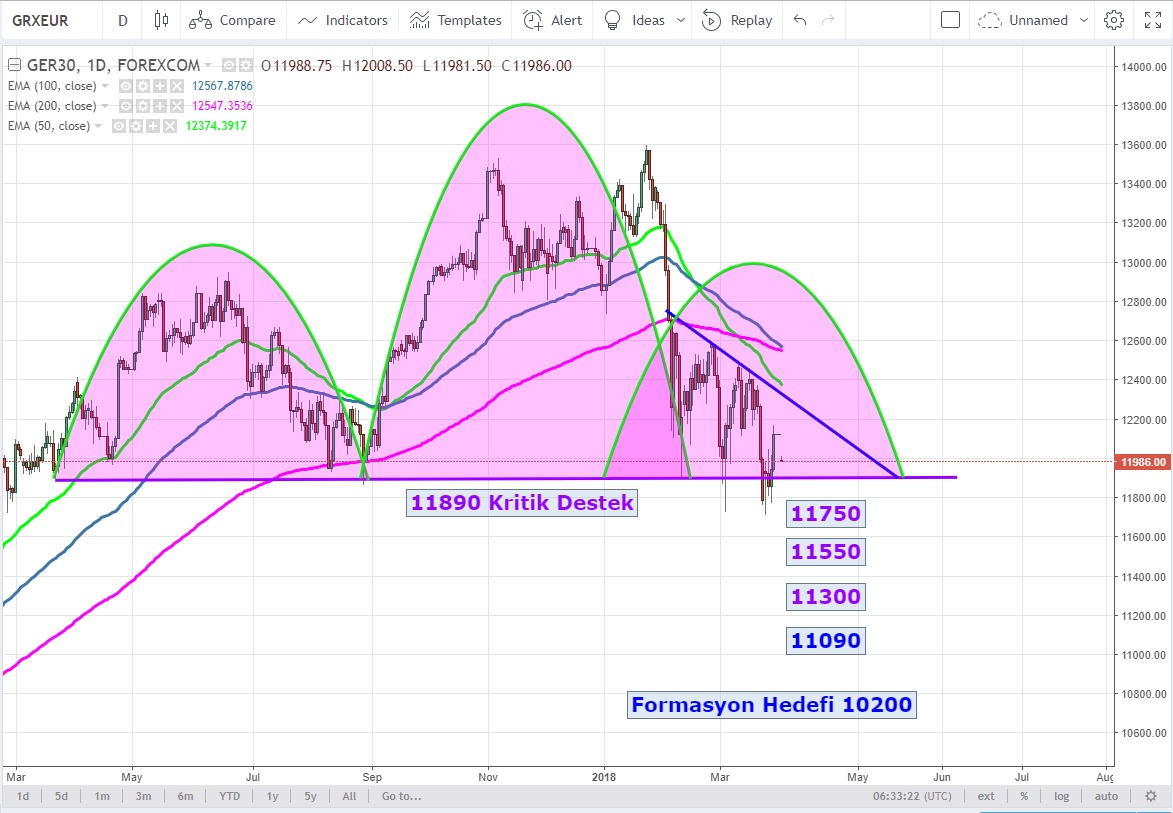
Task: Toggle log scale on the price axis
Action: coord(1061,796)
